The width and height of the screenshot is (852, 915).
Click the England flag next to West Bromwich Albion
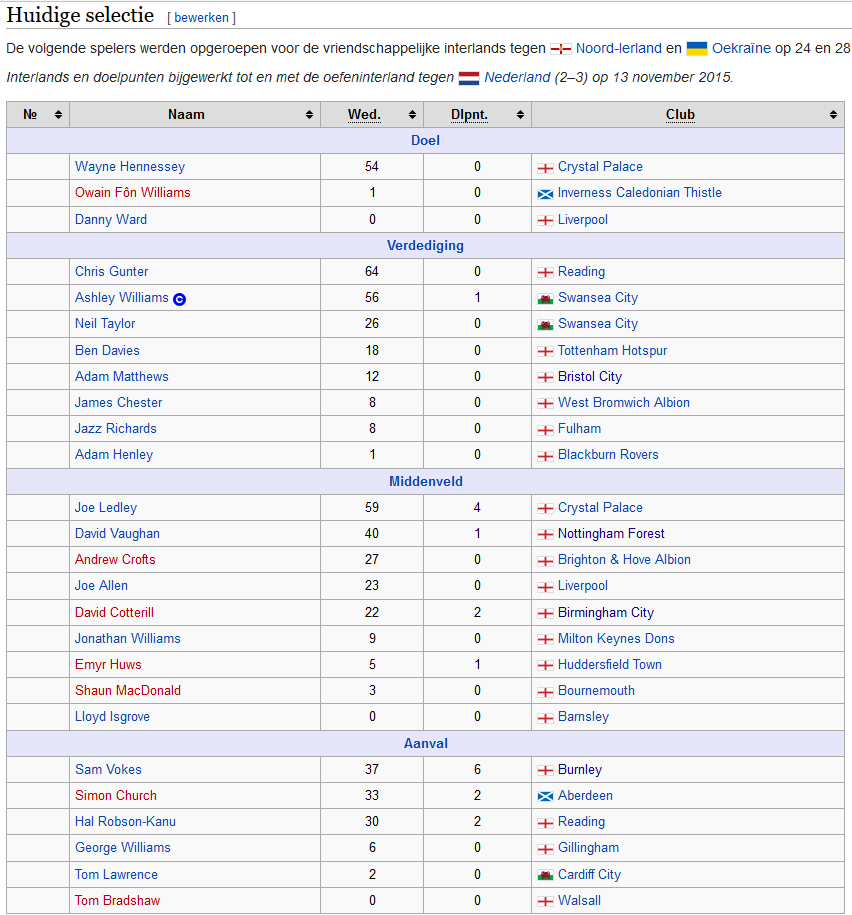(x=545, y=403)
